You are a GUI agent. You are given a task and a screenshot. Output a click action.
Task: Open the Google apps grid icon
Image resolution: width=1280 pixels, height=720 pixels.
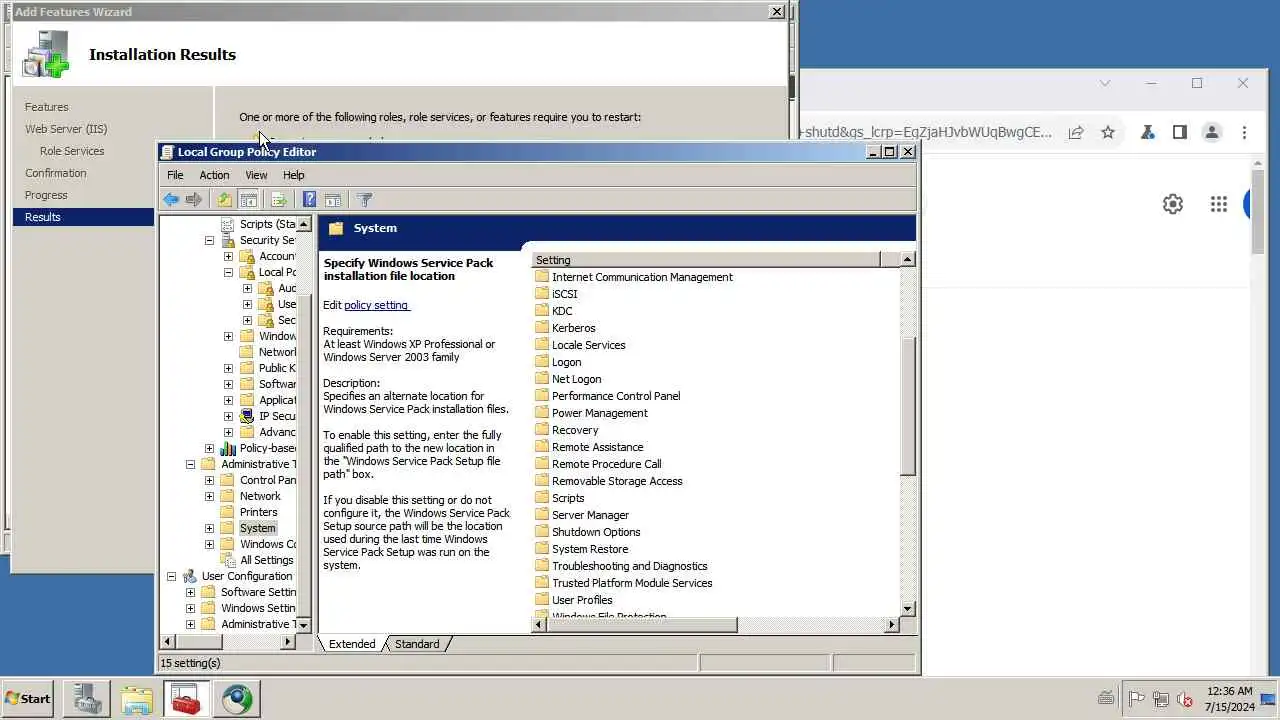point(1218,204)
